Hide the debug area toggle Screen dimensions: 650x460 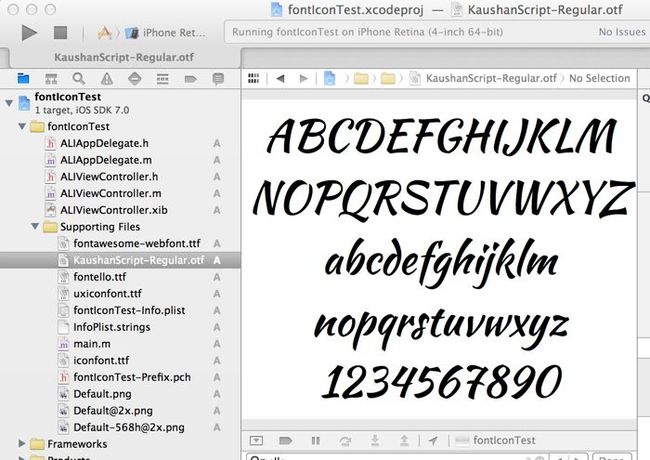(x=256, y=440)
